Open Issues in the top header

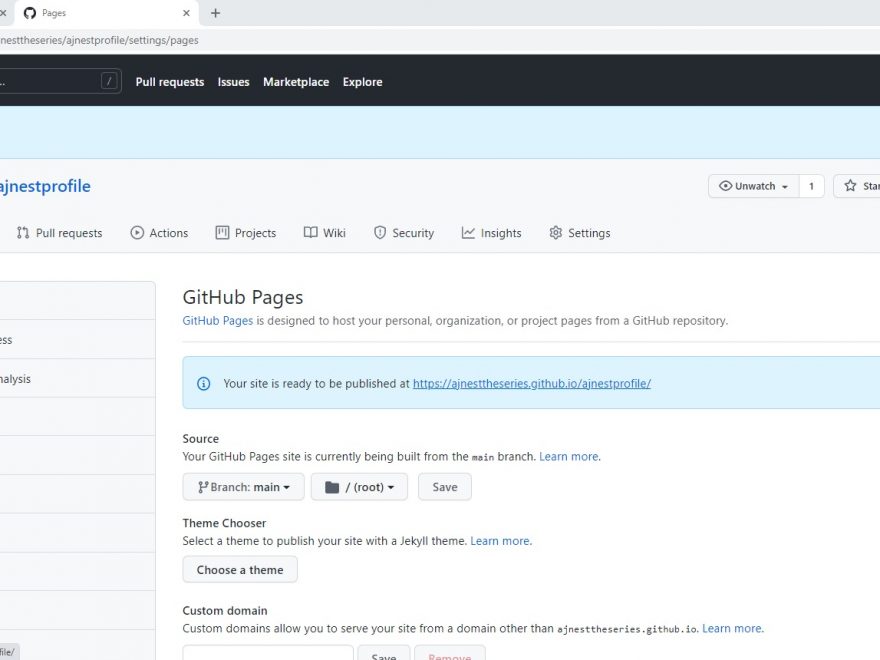click(x=233, y=82)
